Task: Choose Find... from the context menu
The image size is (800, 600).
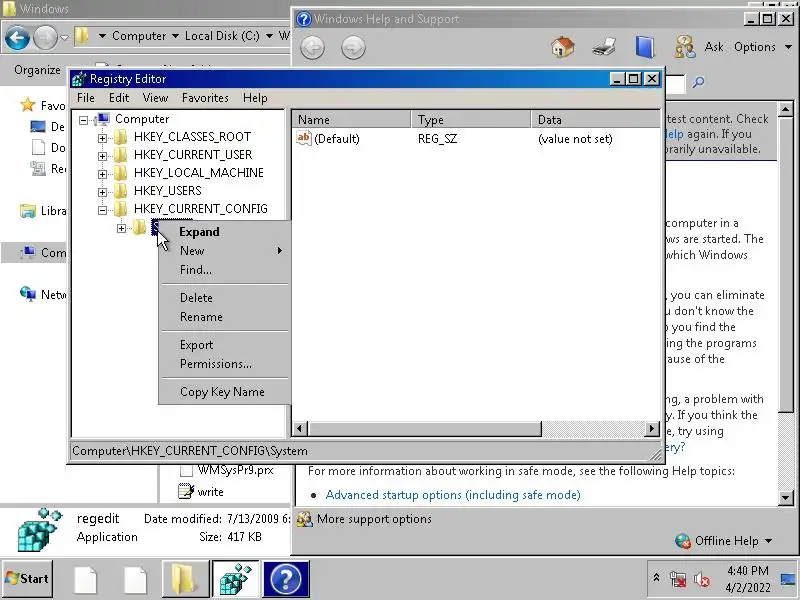Action: tap(224, 269)
